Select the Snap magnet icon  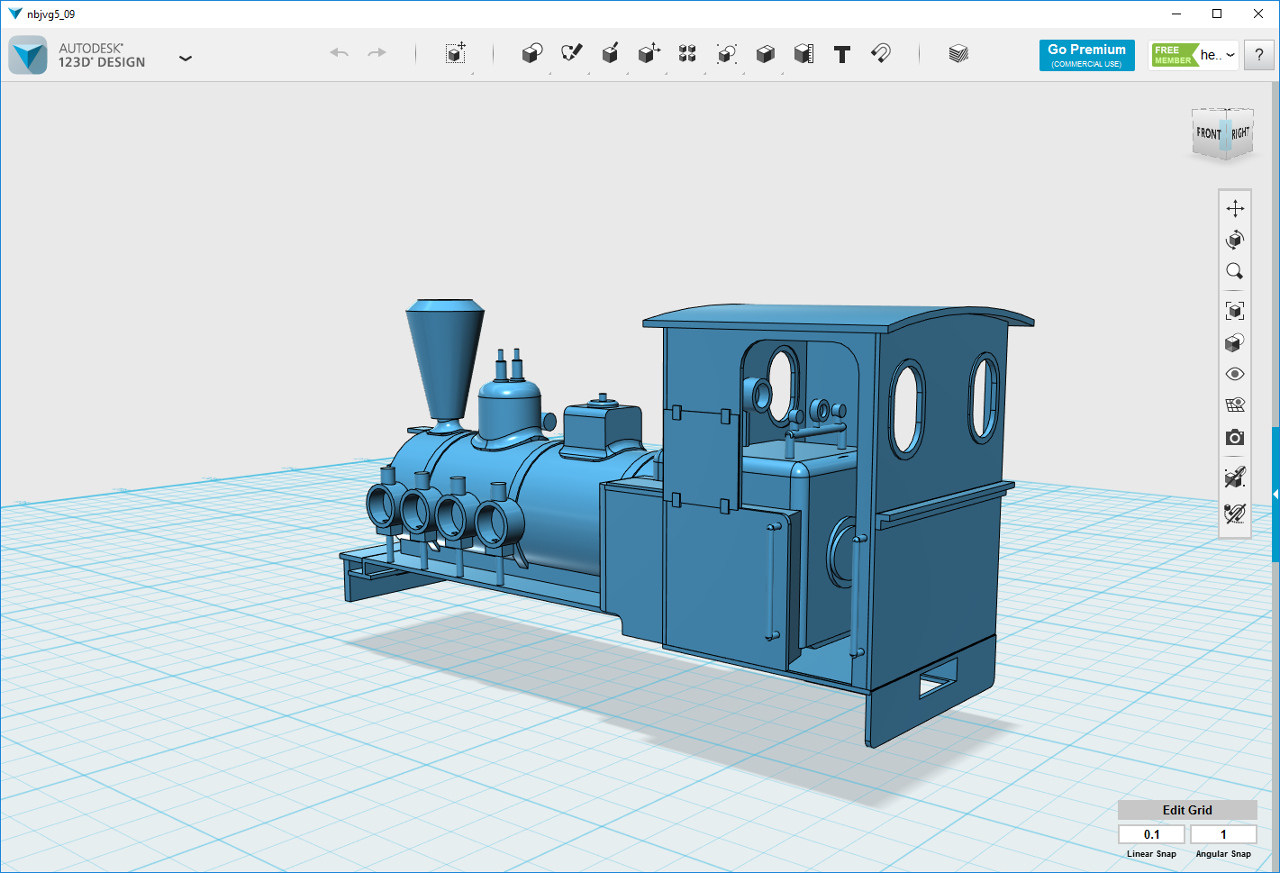point(881,54)
